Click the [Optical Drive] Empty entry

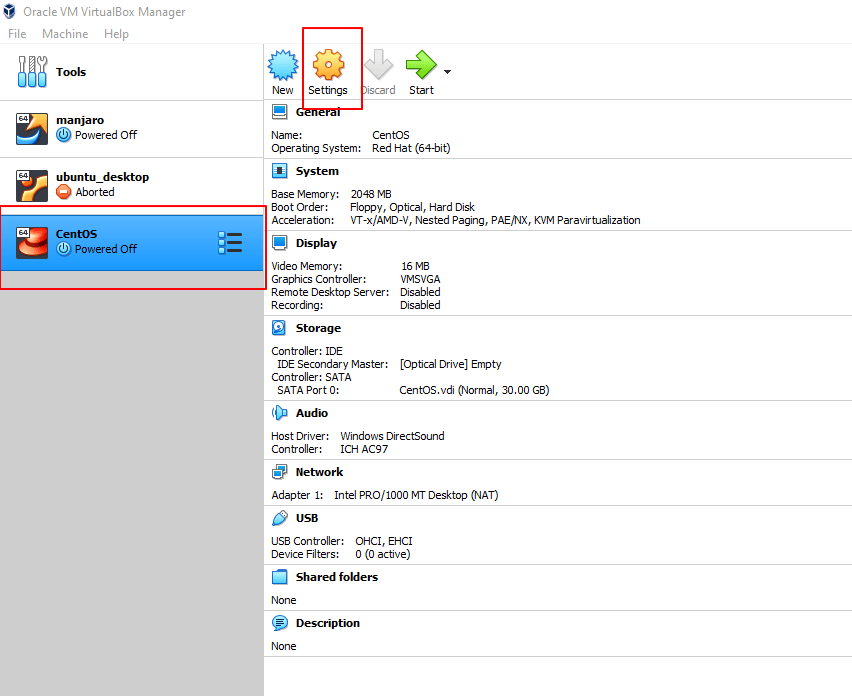(x=450, y=364)
